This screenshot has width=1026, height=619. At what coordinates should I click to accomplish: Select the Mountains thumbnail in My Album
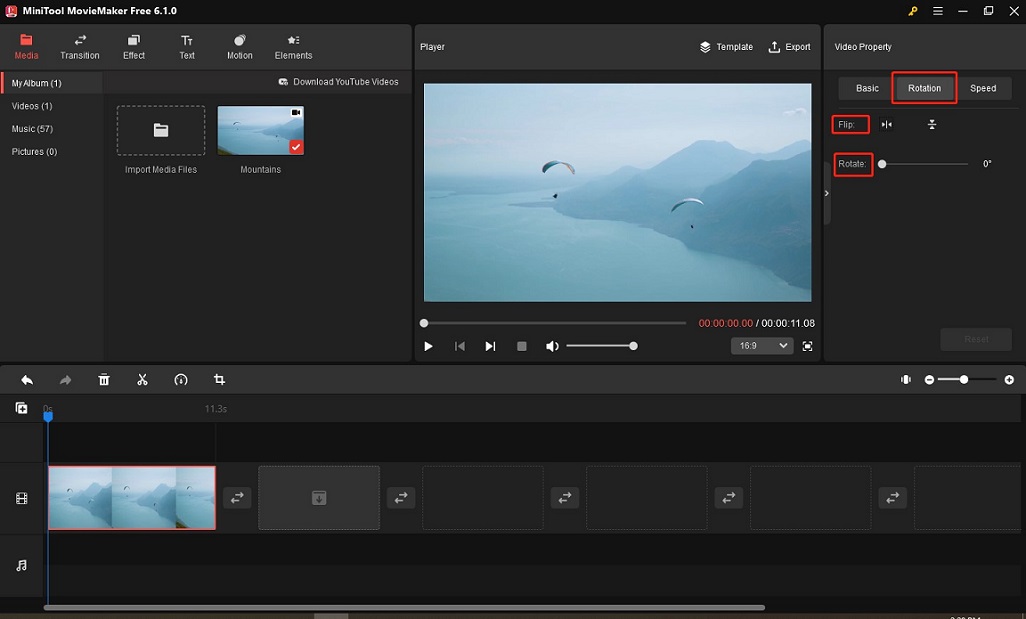(x=260, y=130)
